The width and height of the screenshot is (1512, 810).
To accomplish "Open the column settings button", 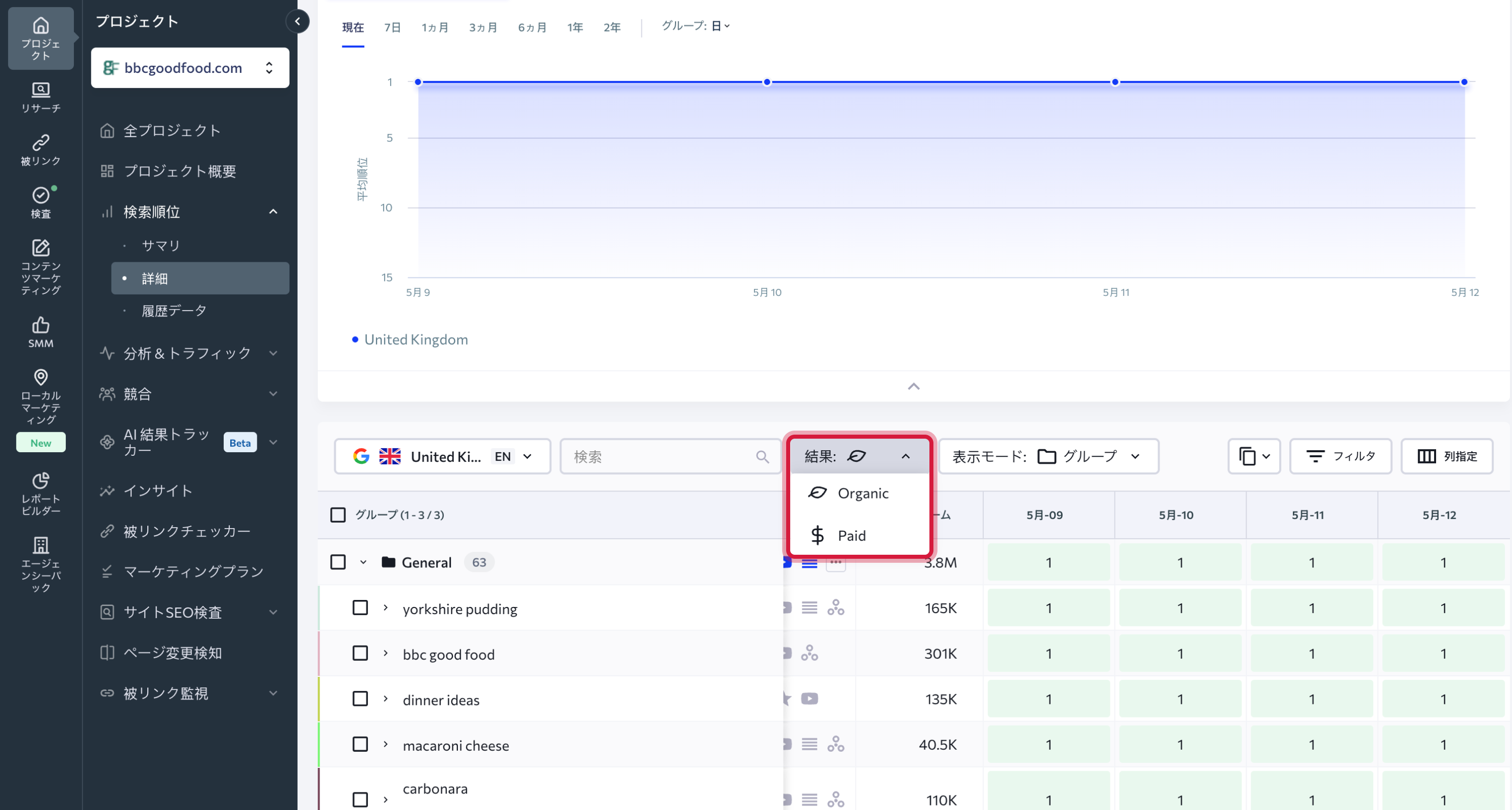I will point(1447,457).
